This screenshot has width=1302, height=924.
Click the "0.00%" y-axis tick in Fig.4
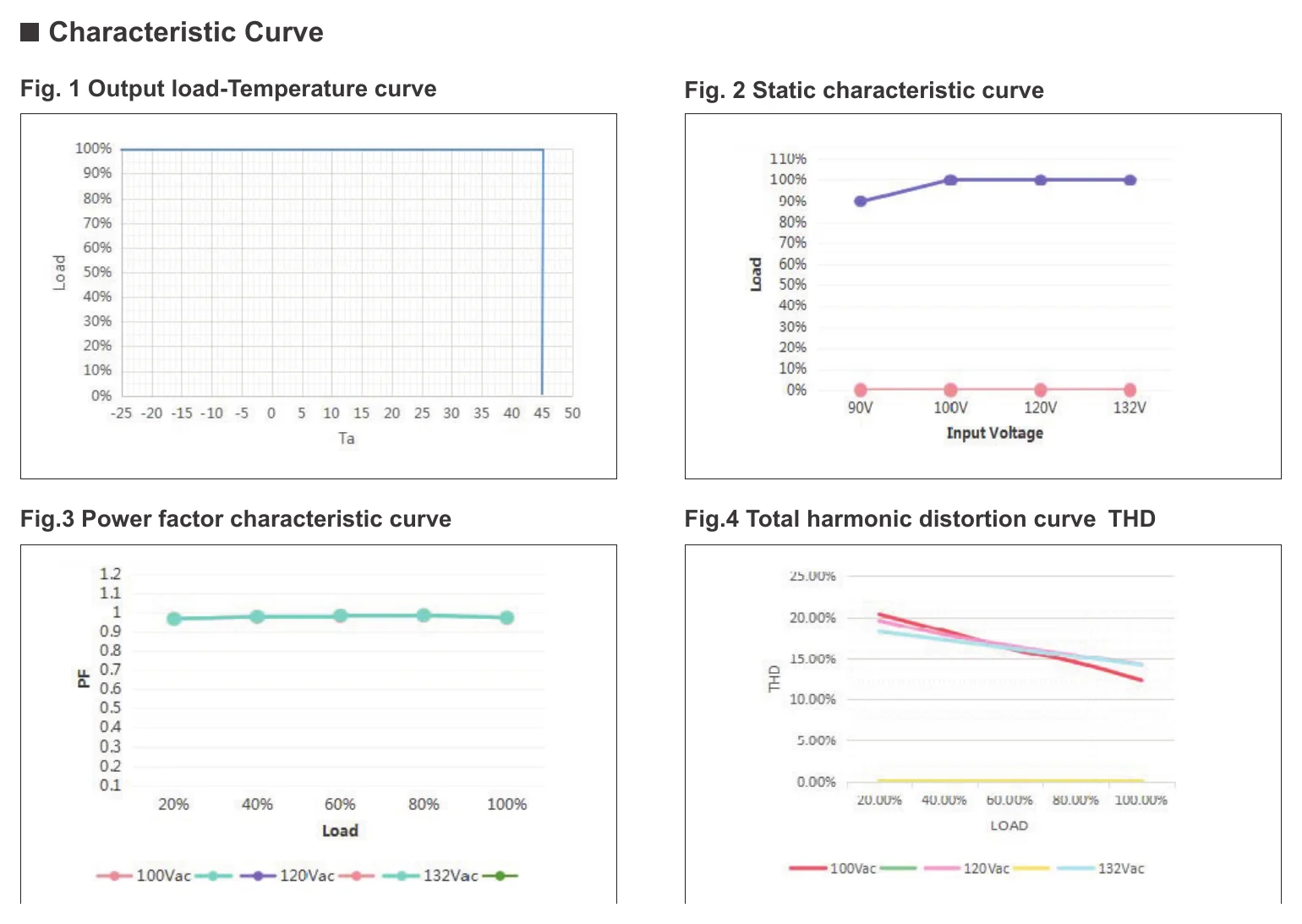click(816, 782)
